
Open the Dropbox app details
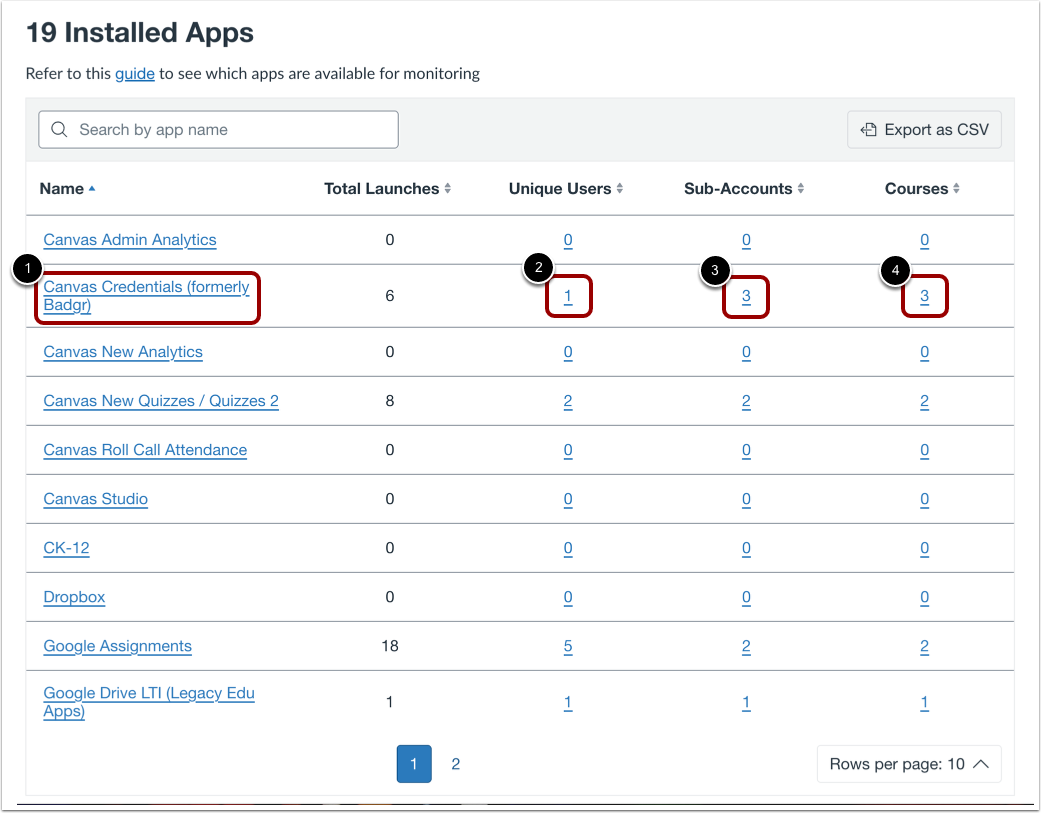point(74,597)
